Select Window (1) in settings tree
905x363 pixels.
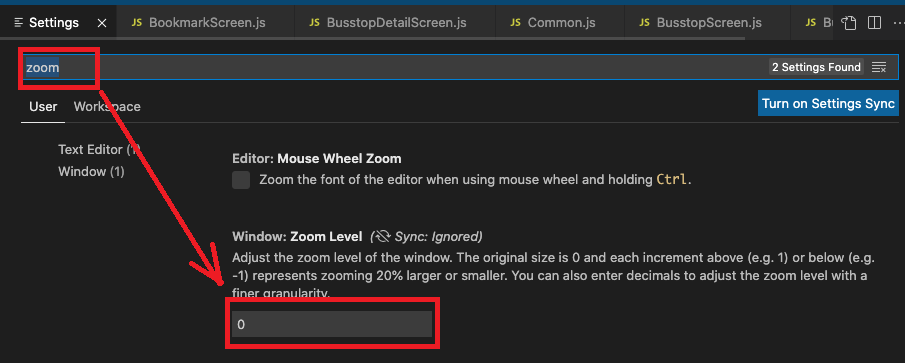pos(91,171)
